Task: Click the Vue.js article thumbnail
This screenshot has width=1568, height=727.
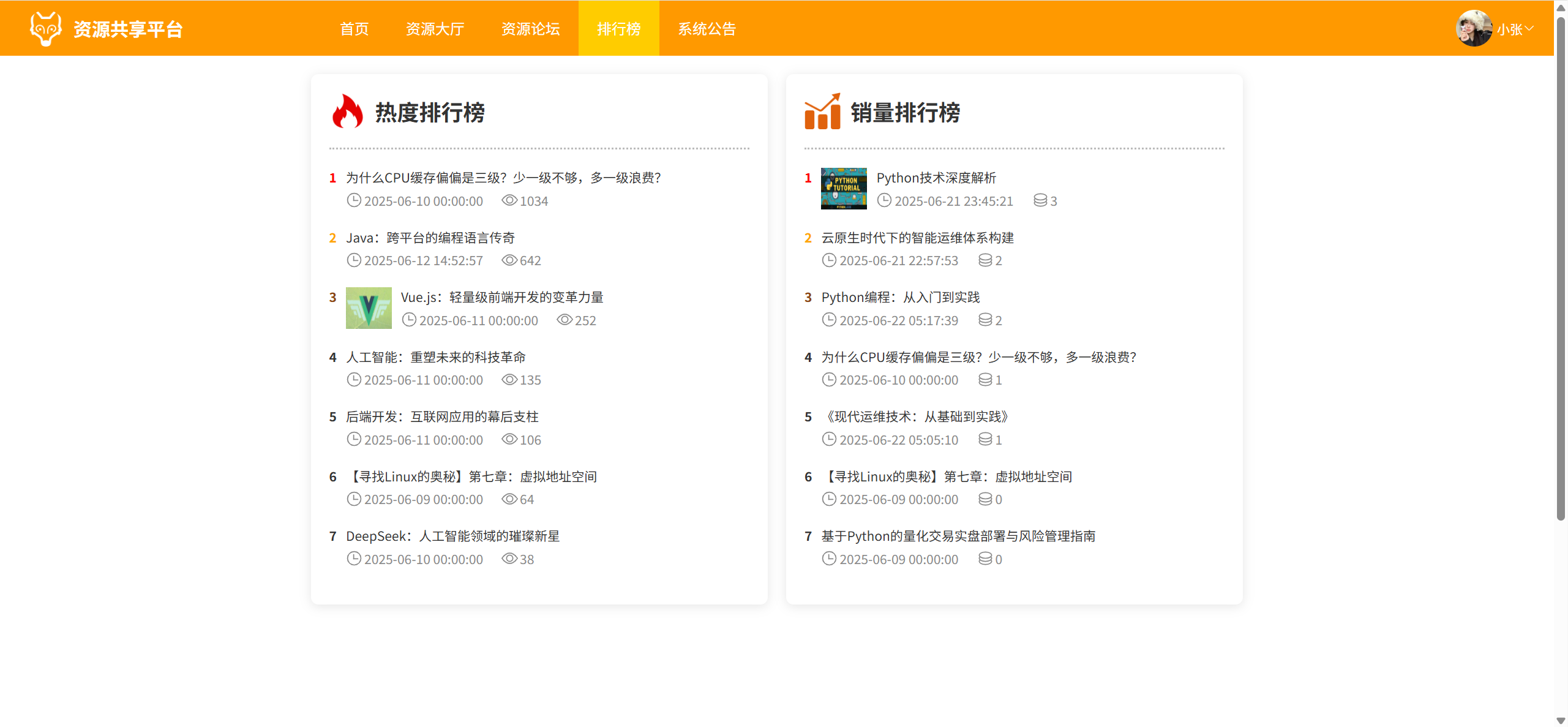Action: 369,308
